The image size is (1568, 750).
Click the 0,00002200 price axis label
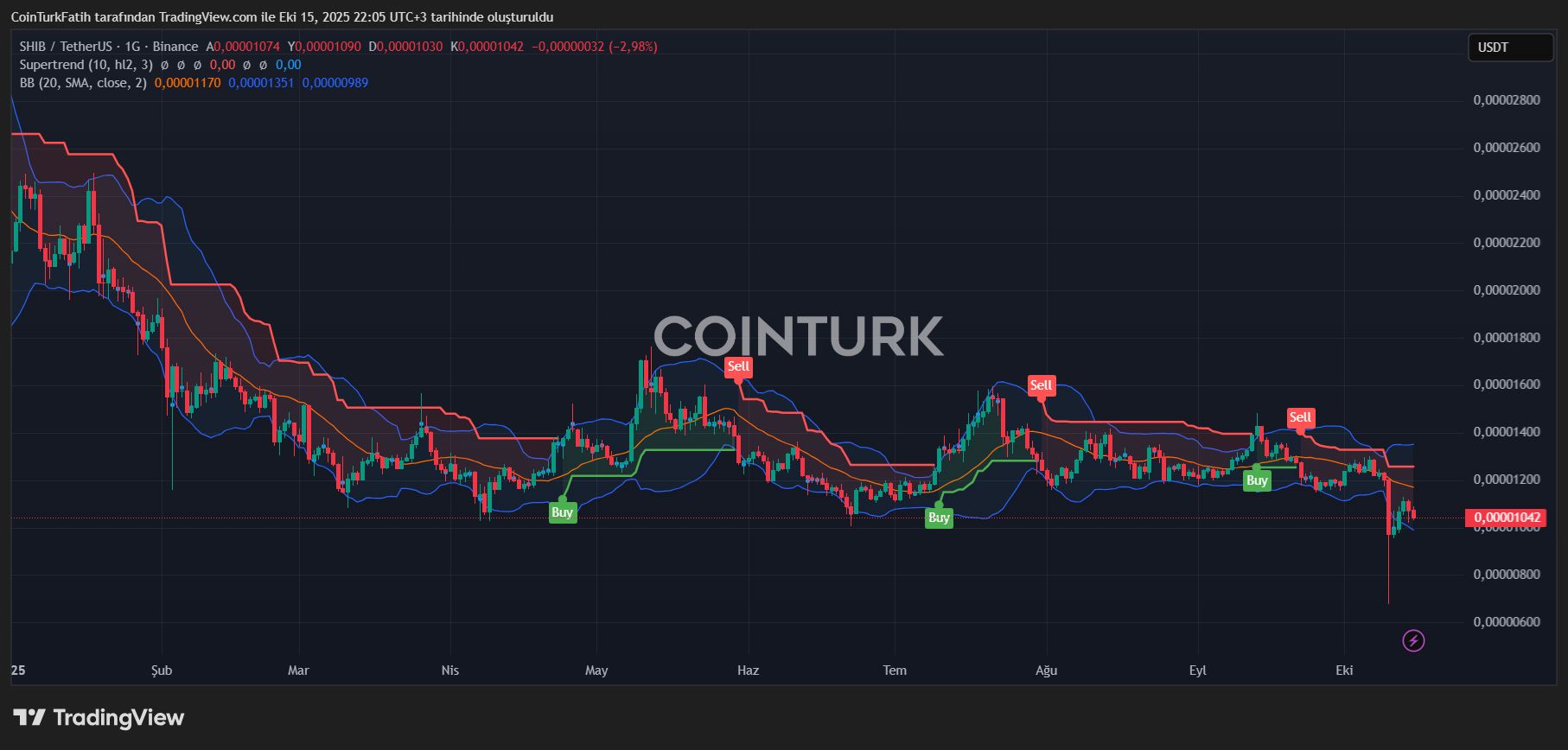point(1507,243)
